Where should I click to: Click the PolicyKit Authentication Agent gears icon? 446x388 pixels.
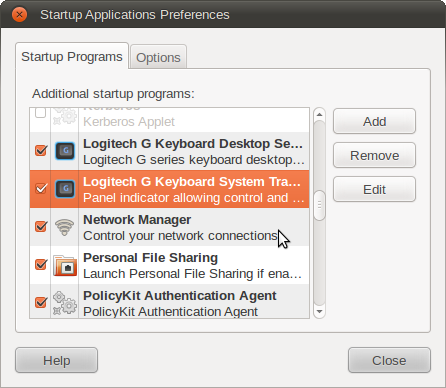[x=65, y=303]
